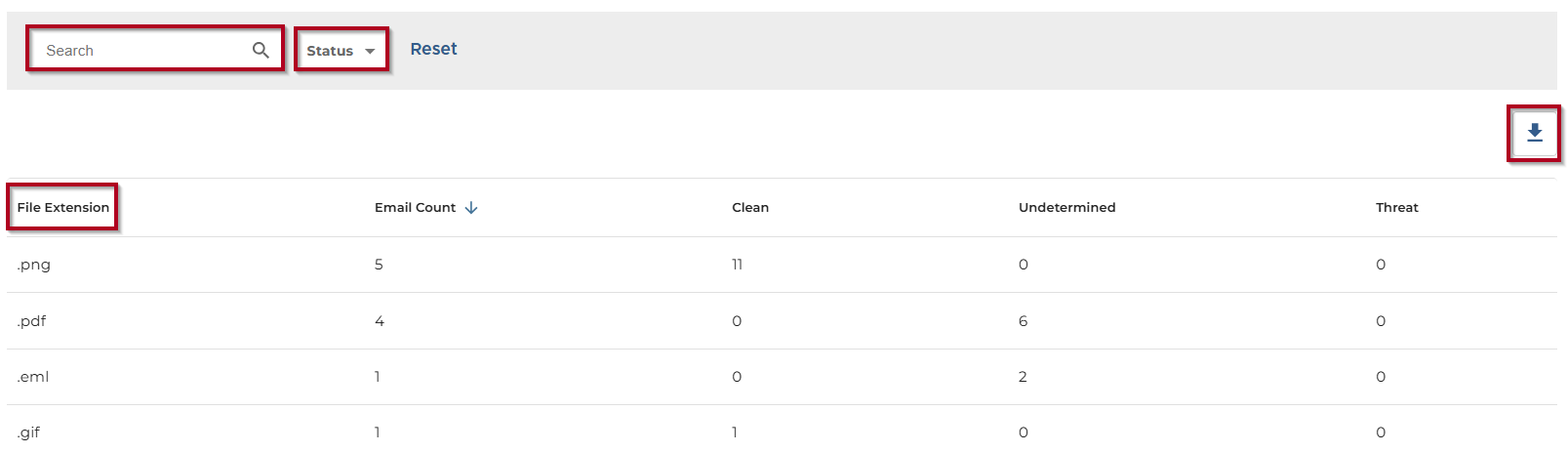Sort by Email Count column header
Image resolution: width=1568 pixels, height=453 pixels.
[x=415, y=207]
